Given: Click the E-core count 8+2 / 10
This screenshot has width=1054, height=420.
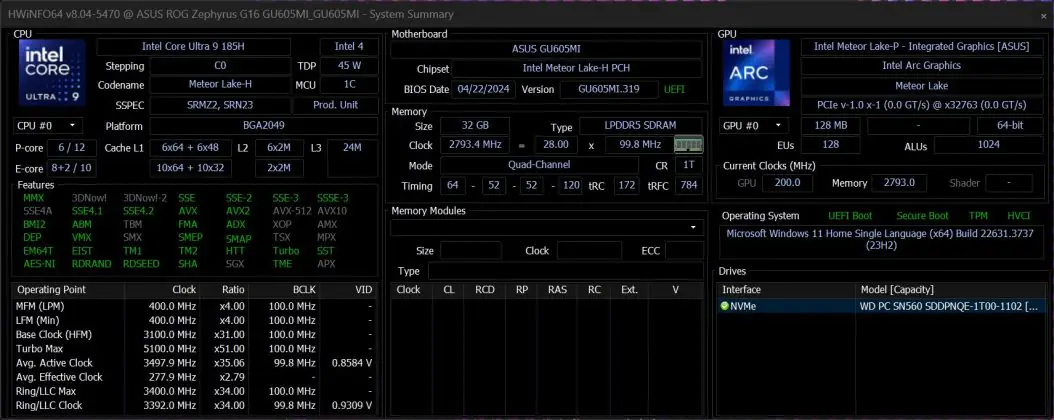Looking at the screenshot, I should [x=71, y=168].
